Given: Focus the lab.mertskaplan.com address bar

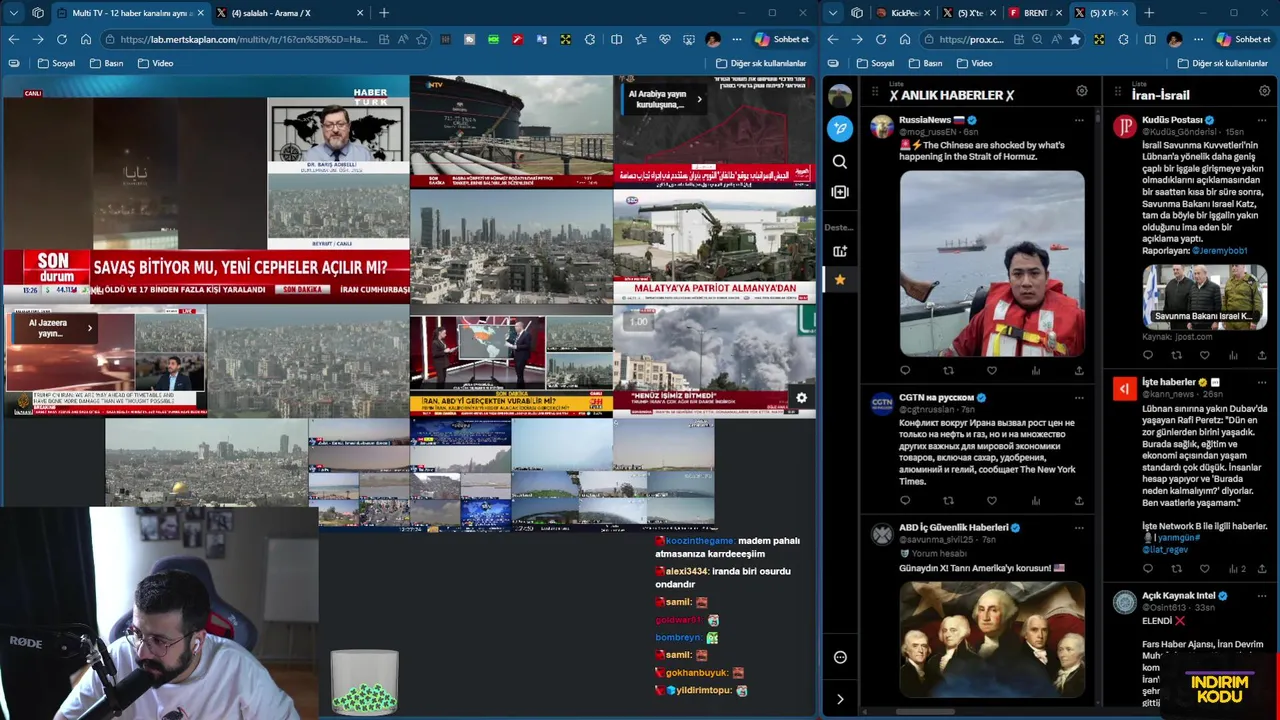Looking at the screenshot, I should click(244, 39).
